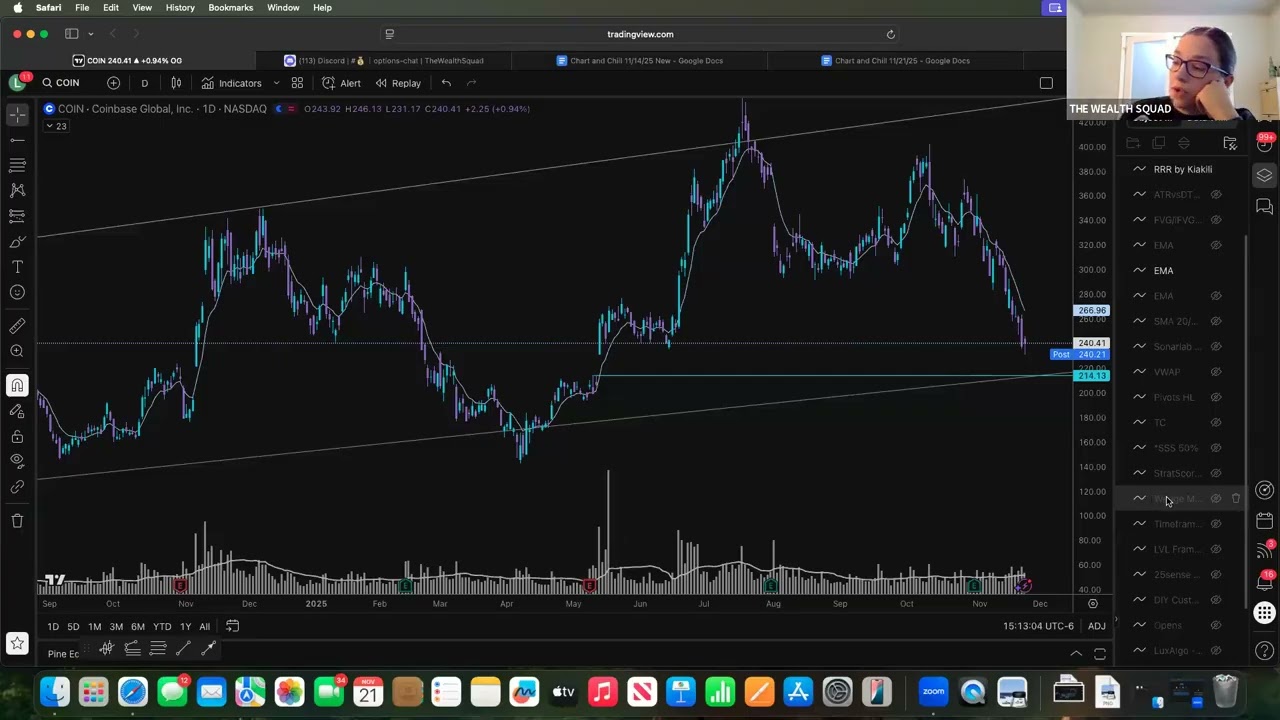
Task: Select the ruler measure tool
Action: tap(17, 326)
